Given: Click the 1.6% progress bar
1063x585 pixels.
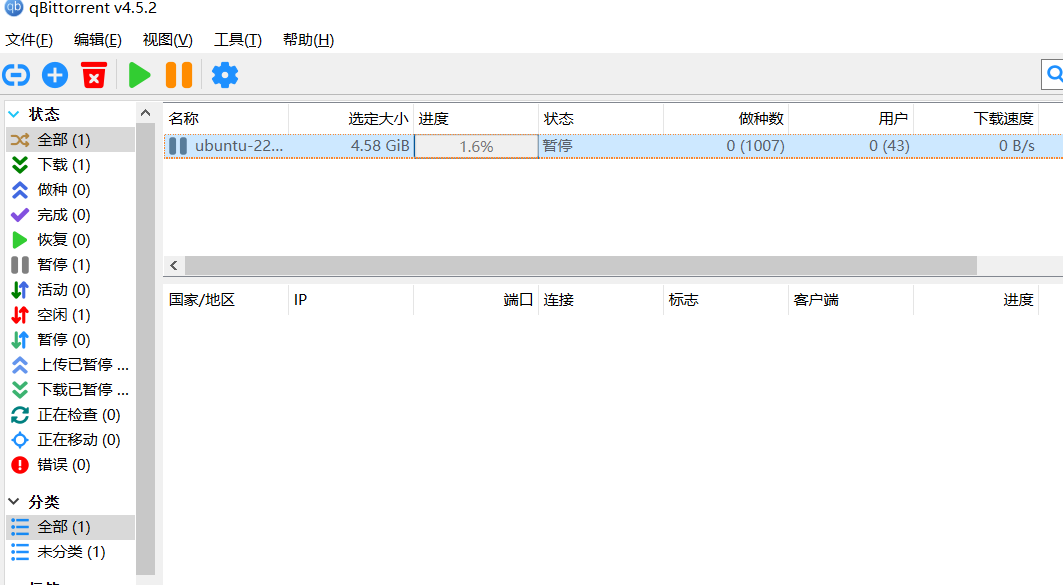Looking at the screenshot, I should pyautogui.click(x=476, y=146).
